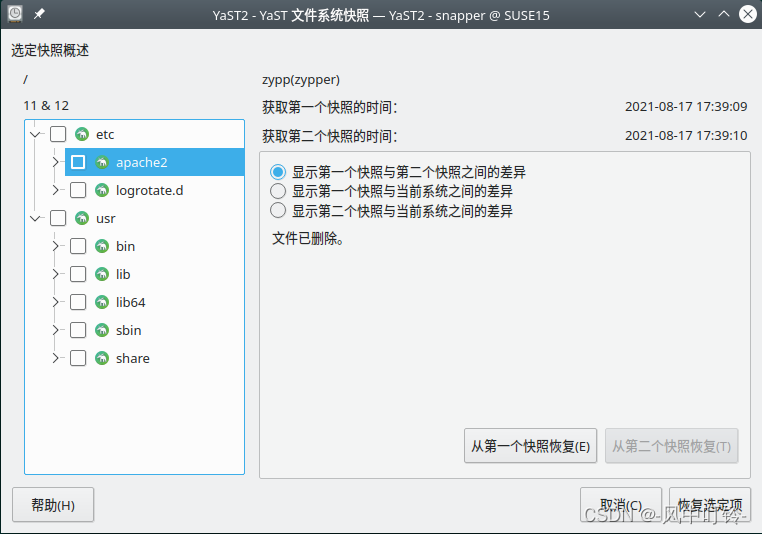Expand the lib tree node
The image size is (762, 534).
[x=55, y=274]
